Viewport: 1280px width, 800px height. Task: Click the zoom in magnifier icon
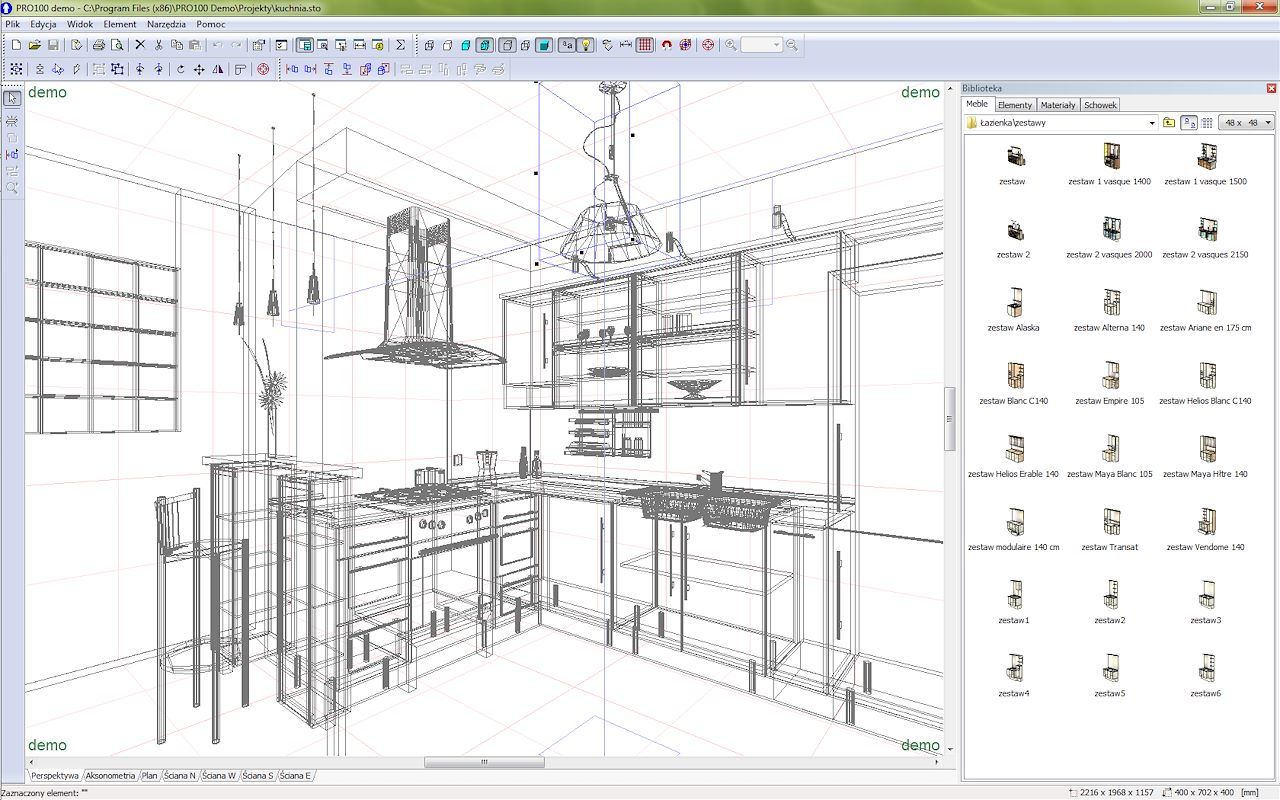click(x=731, y=45)
